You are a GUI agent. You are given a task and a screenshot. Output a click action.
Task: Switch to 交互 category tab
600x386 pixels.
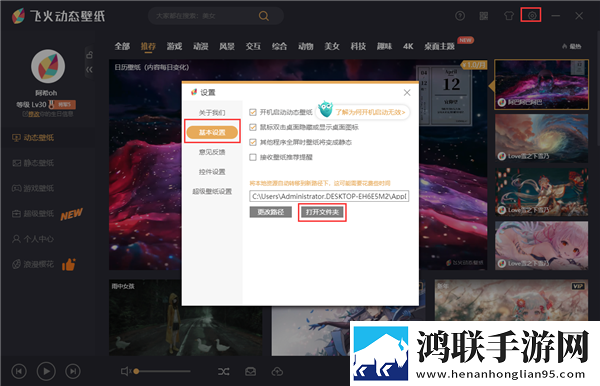[x=253, y=46]
